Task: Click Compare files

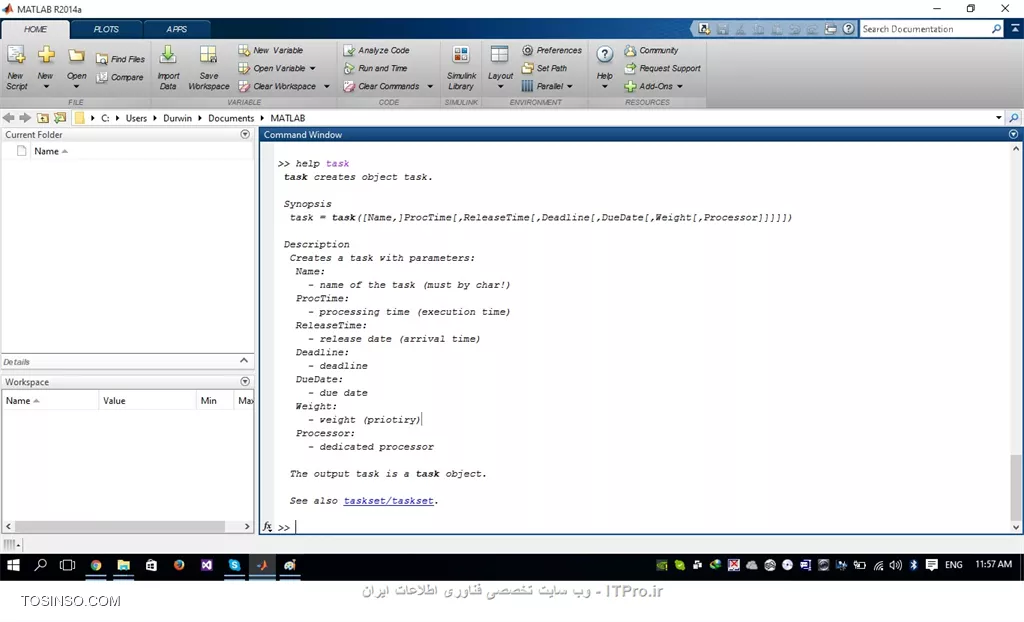Action: [120, 77]
